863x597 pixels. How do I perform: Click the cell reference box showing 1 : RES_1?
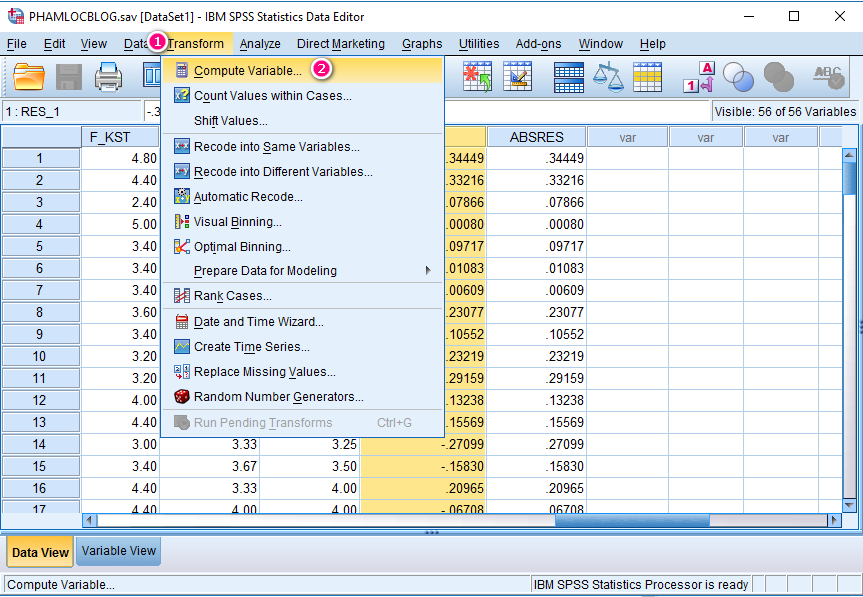[x=72, y=112]
